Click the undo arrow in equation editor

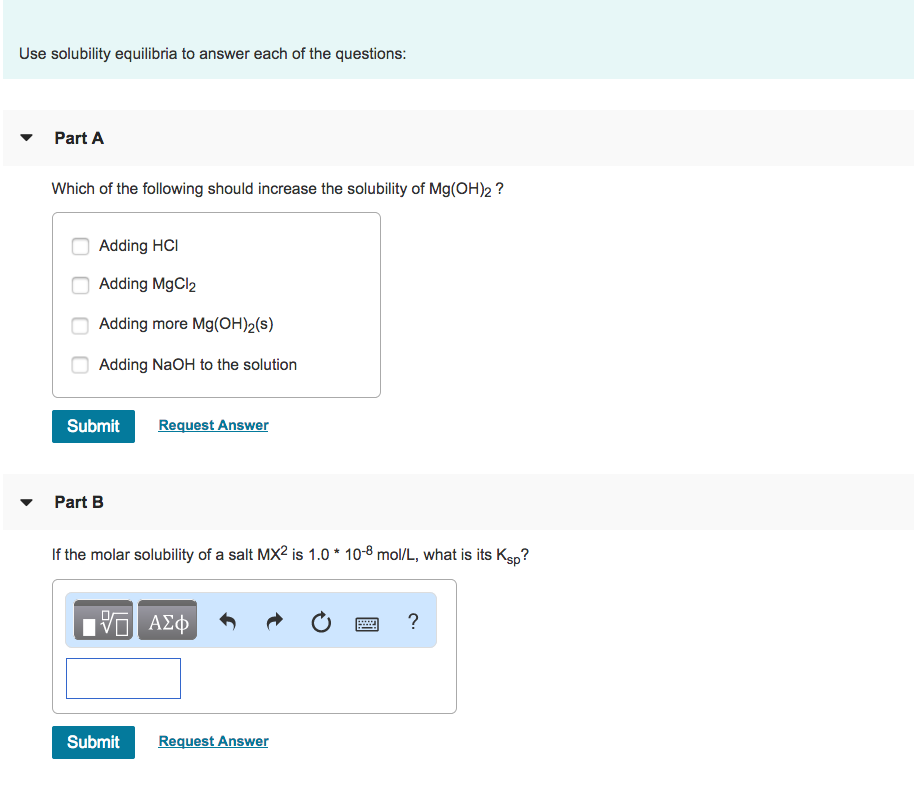pos(227,620)
